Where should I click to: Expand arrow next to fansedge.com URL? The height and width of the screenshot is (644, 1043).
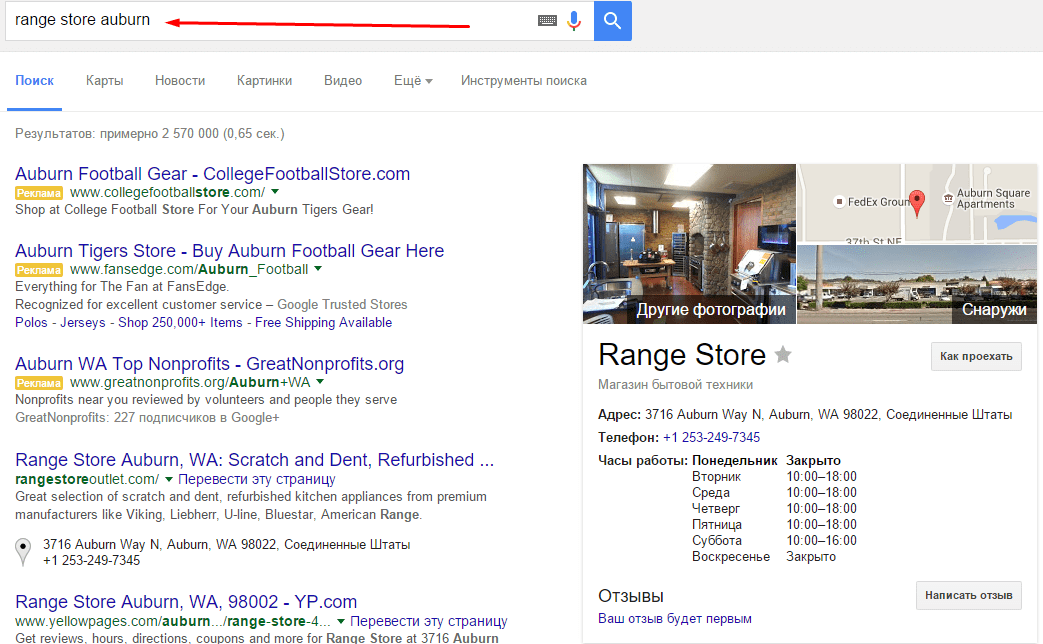tap(318, 269)
